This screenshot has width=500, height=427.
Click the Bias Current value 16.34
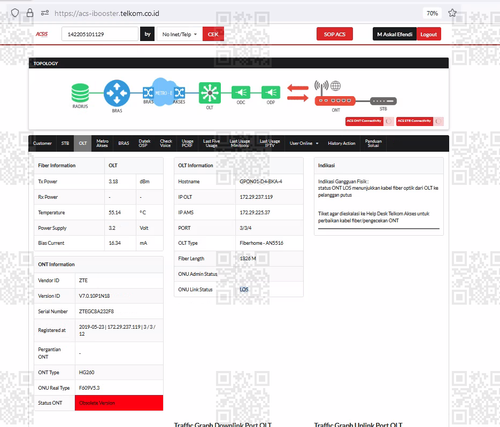pyautogui.click(x=115, y=243)
